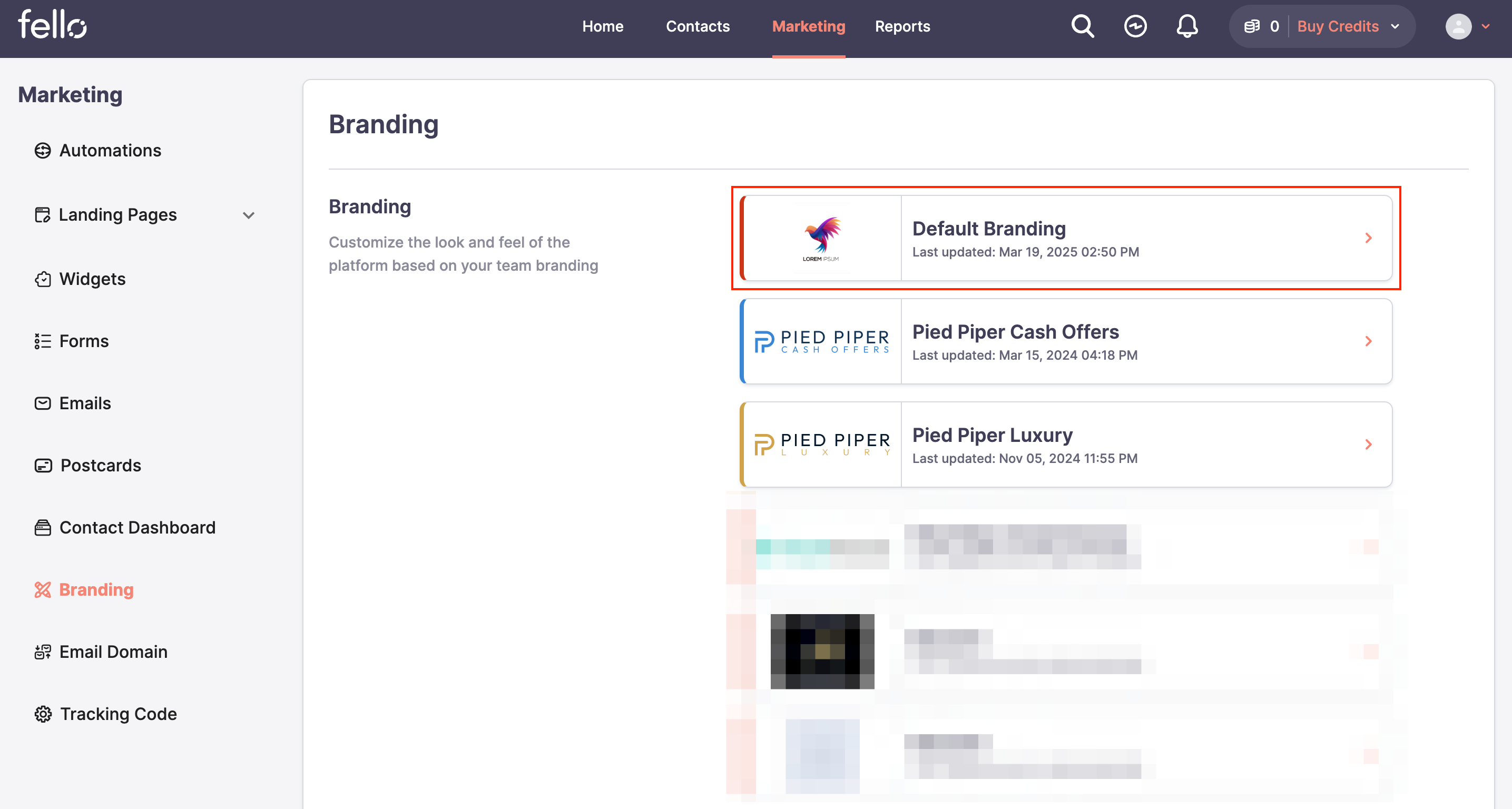Open Automations in sidebar
This screenshot has width=1512, height=809.
[110, 151]
